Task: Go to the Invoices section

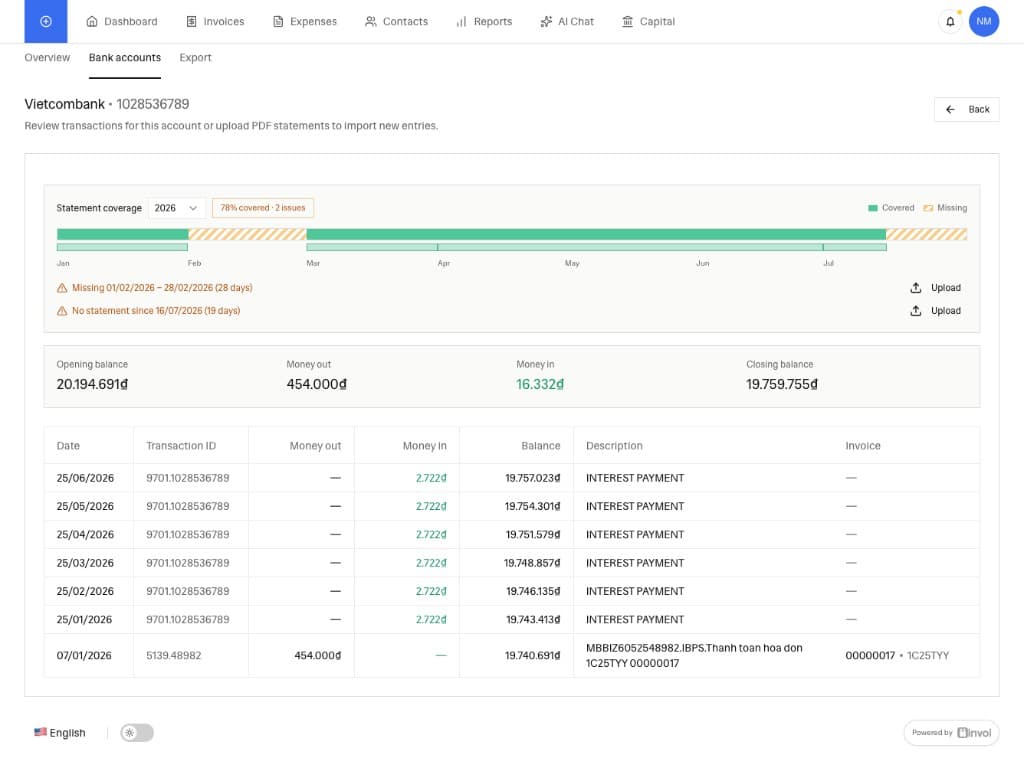Action: [215, 22]
